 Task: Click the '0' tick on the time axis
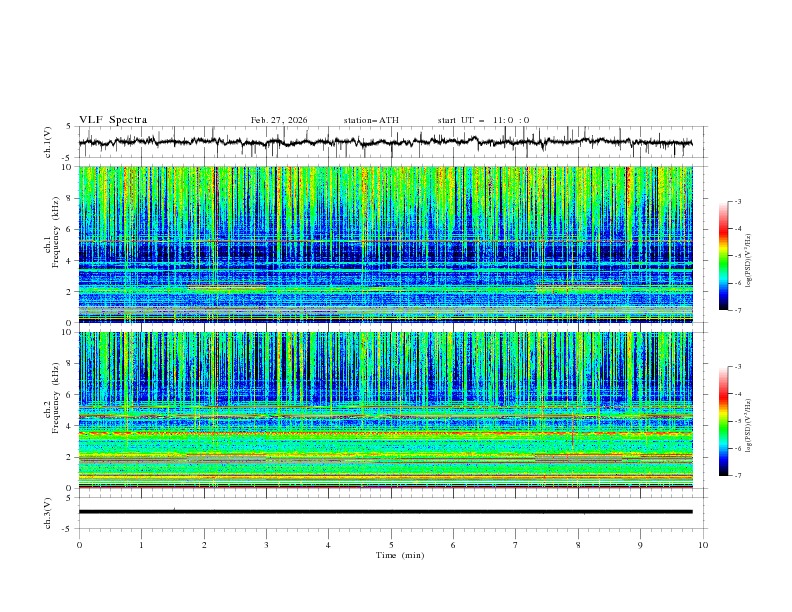click(79, 545)
